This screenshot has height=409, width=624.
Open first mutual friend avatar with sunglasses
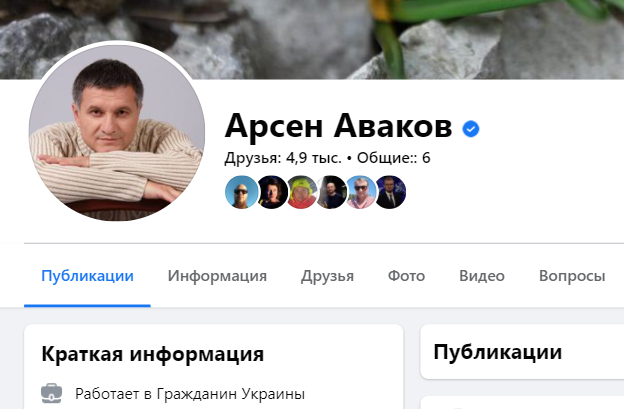pyautogui.click(x=241, y=192)
